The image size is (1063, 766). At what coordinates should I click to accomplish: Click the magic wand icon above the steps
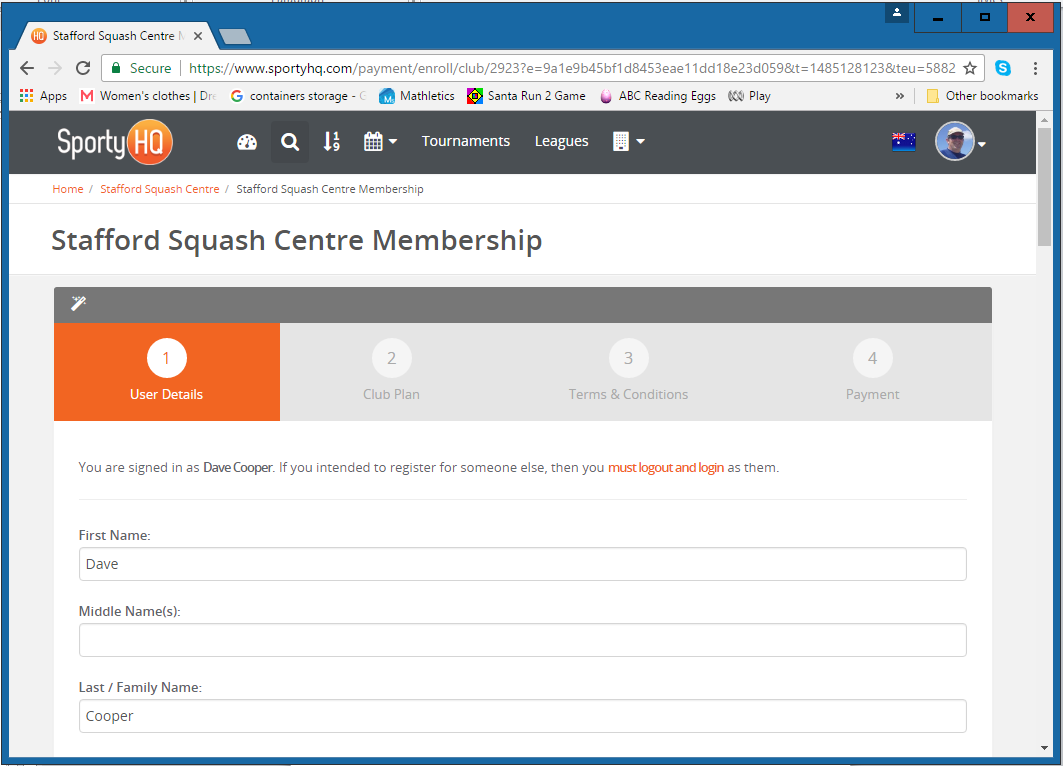78,304
